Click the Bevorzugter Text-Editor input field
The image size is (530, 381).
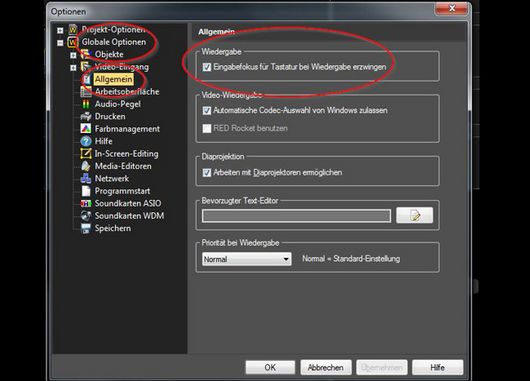pyautogui.click(x=296, y=216)
